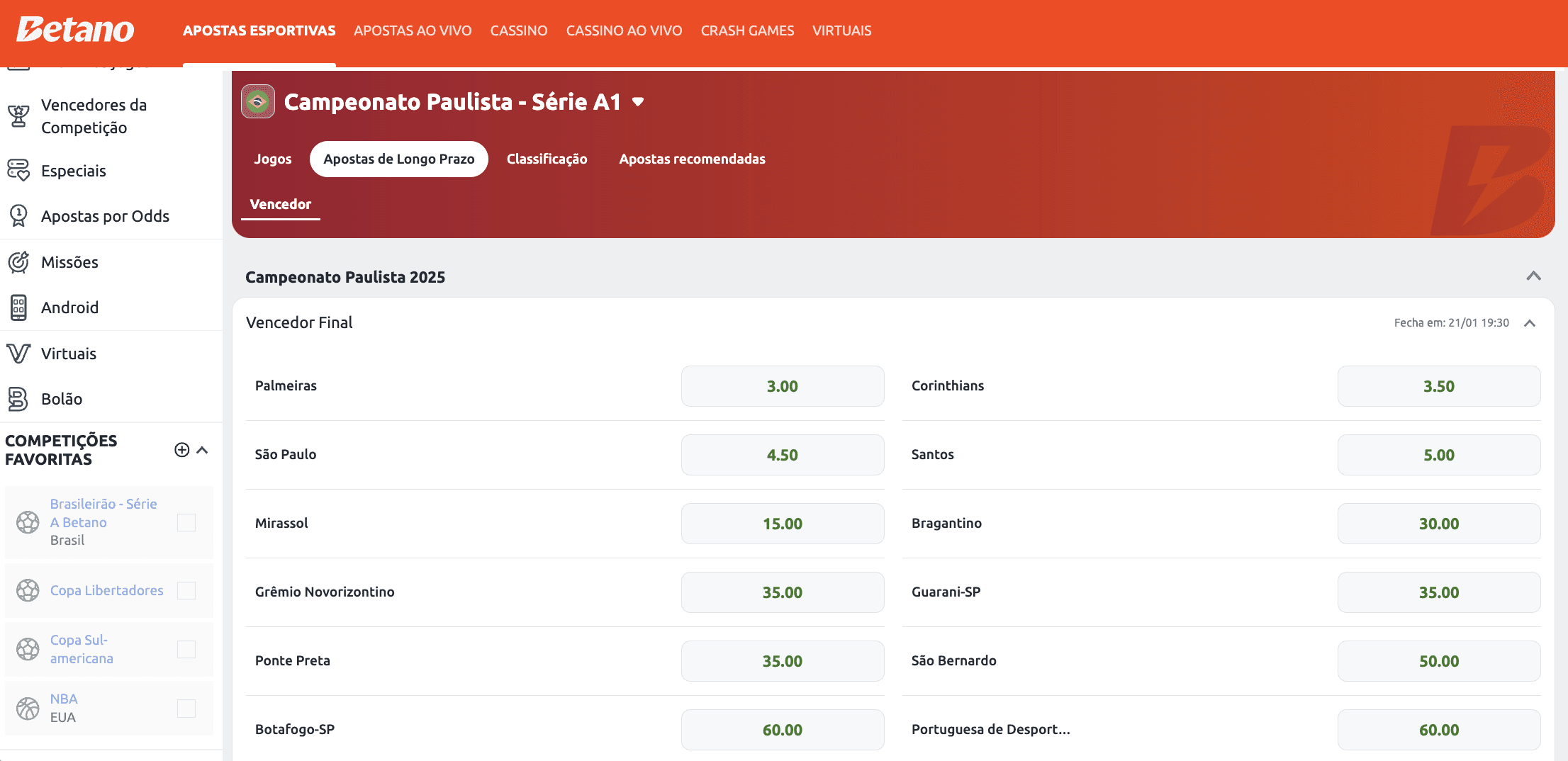Add a favorite competition with plus icon
This screenshot has width=1568, height=761.
tap(182, 450)
